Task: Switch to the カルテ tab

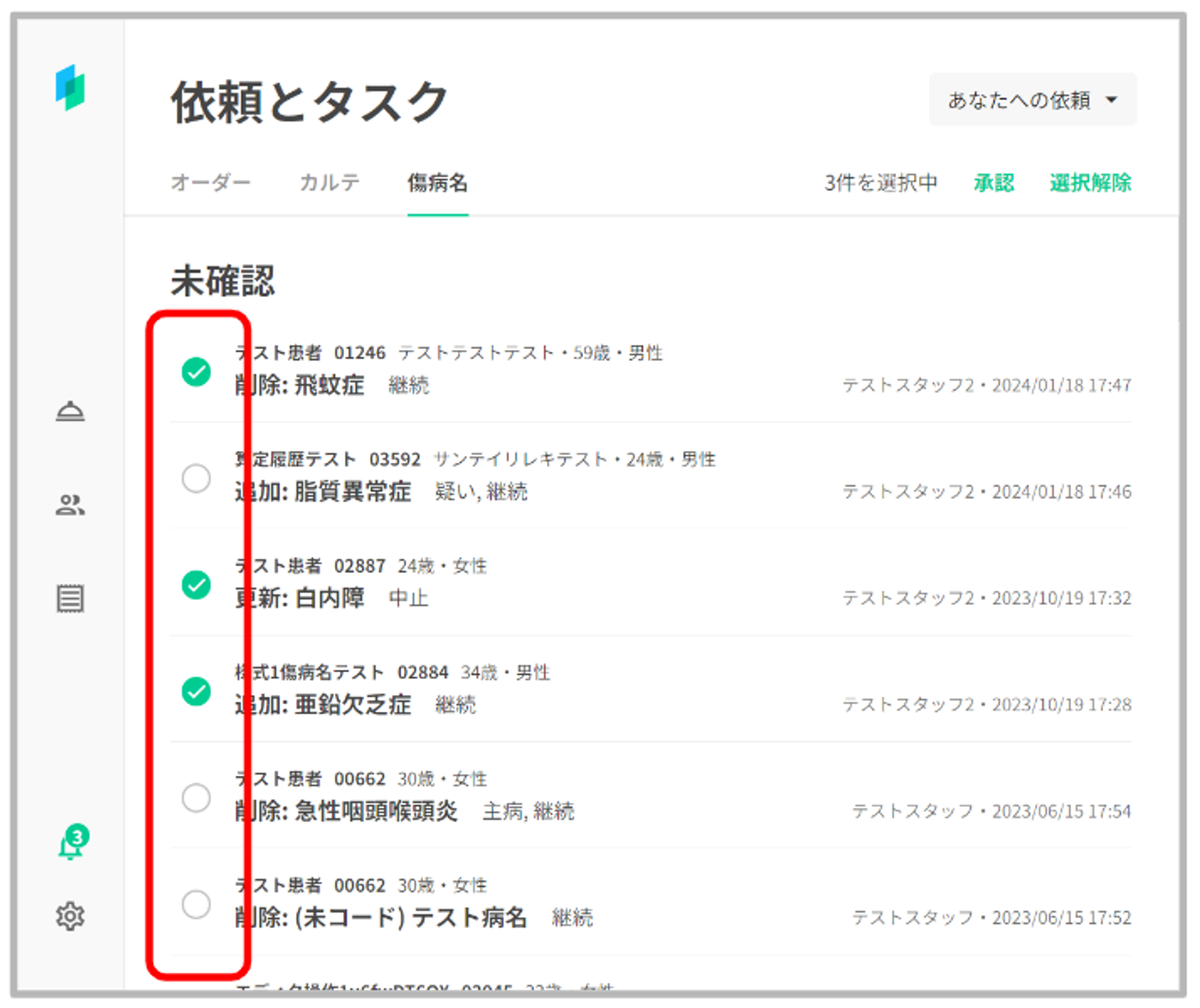Action: click(329, 182)
